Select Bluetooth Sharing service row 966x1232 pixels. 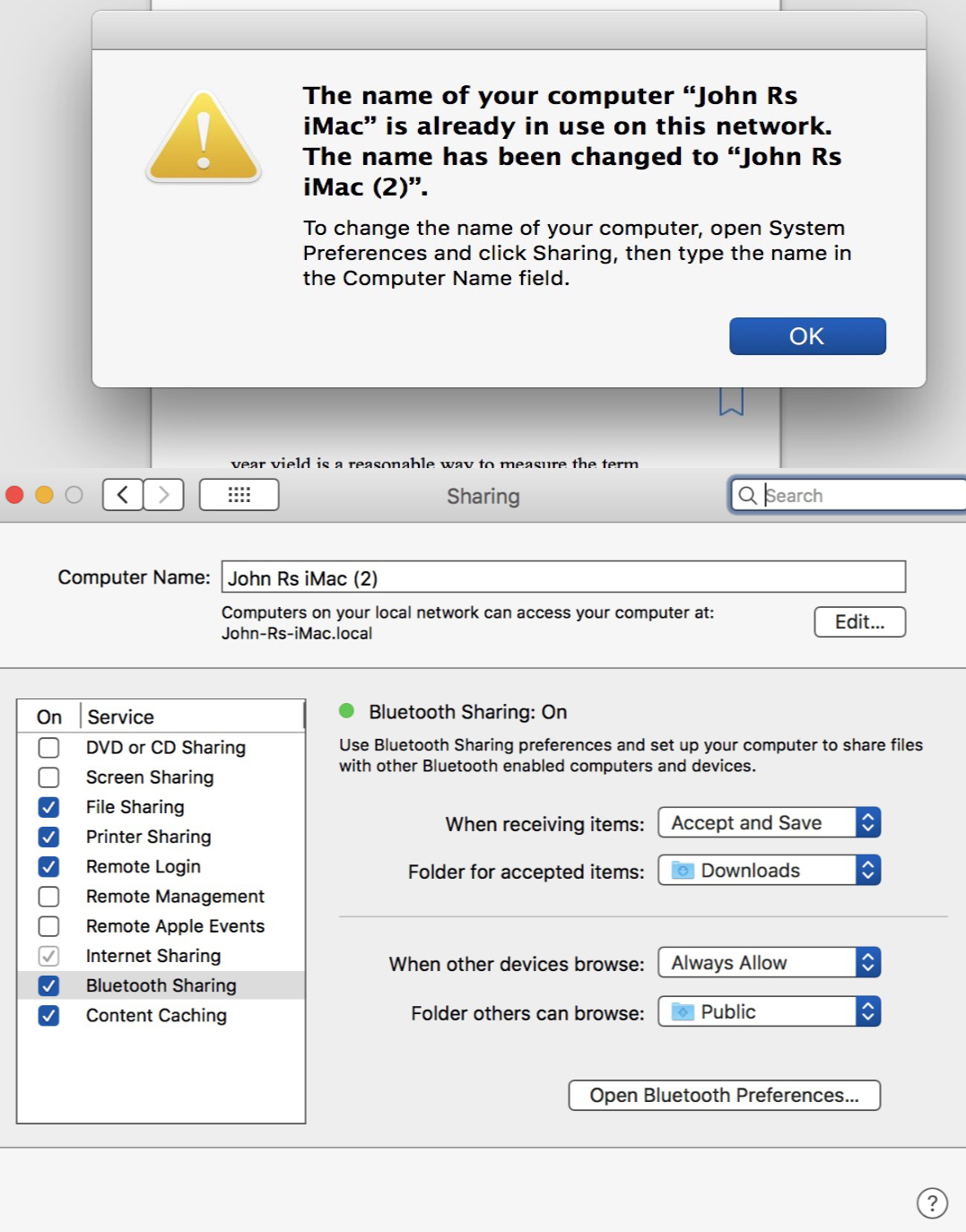tap(161, 985)
